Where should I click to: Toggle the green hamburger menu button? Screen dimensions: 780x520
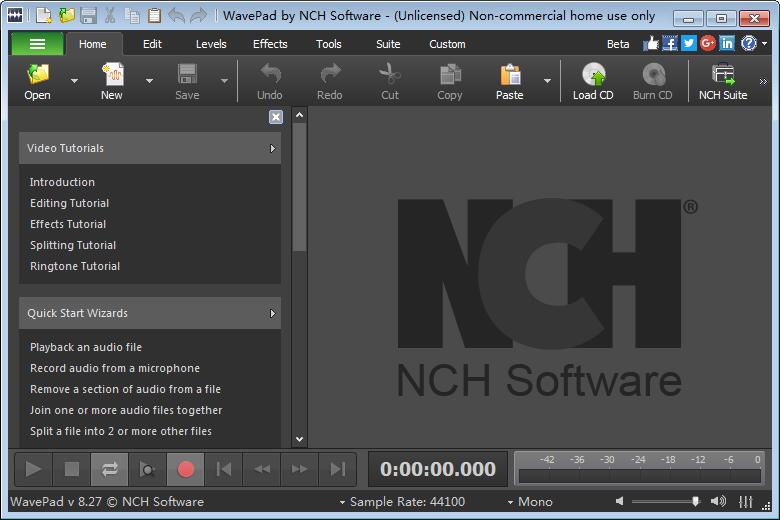(x=37, y=44)
